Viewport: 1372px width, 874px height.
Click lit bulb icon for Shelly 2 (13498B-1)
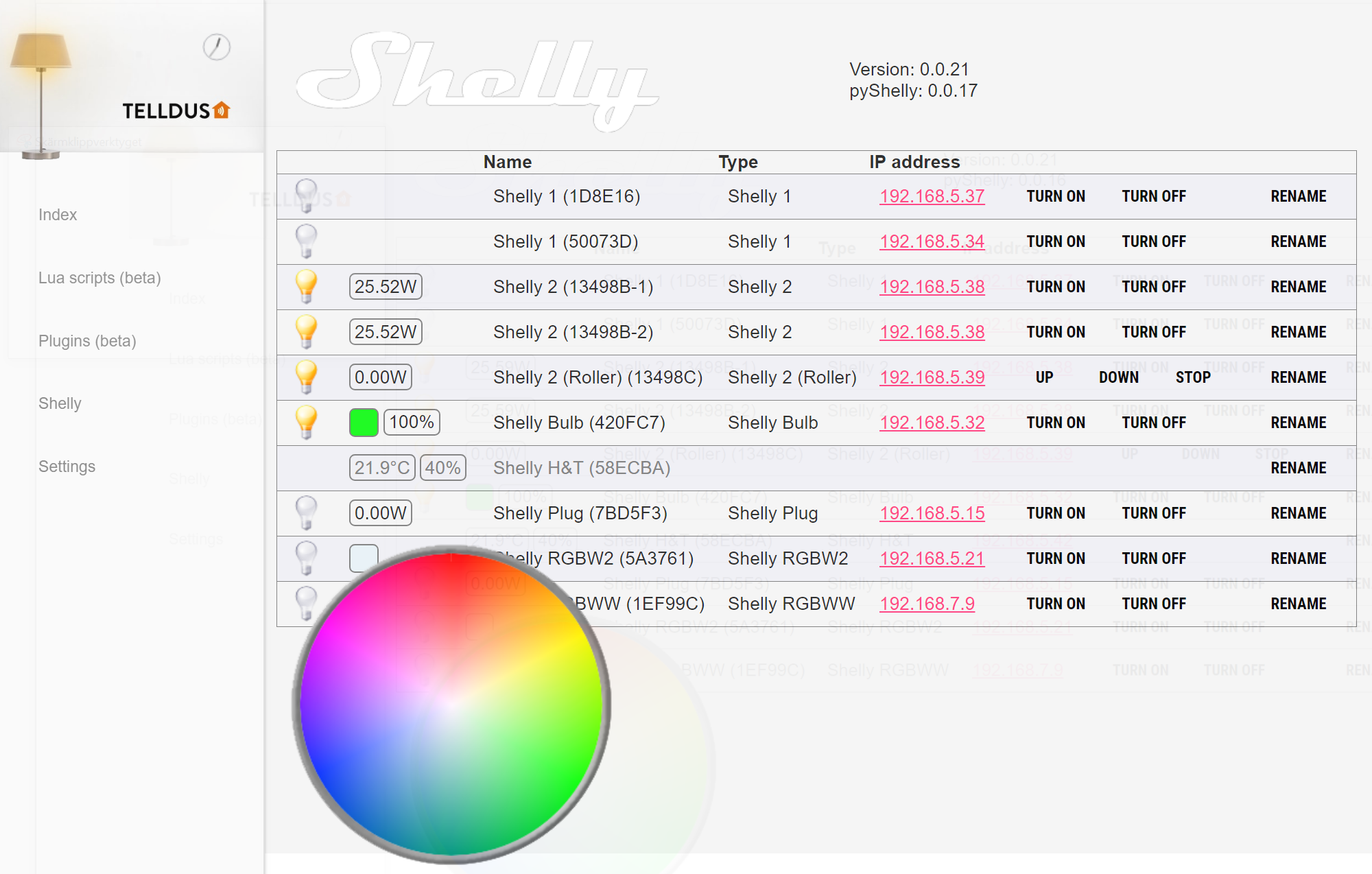point(306,286)
